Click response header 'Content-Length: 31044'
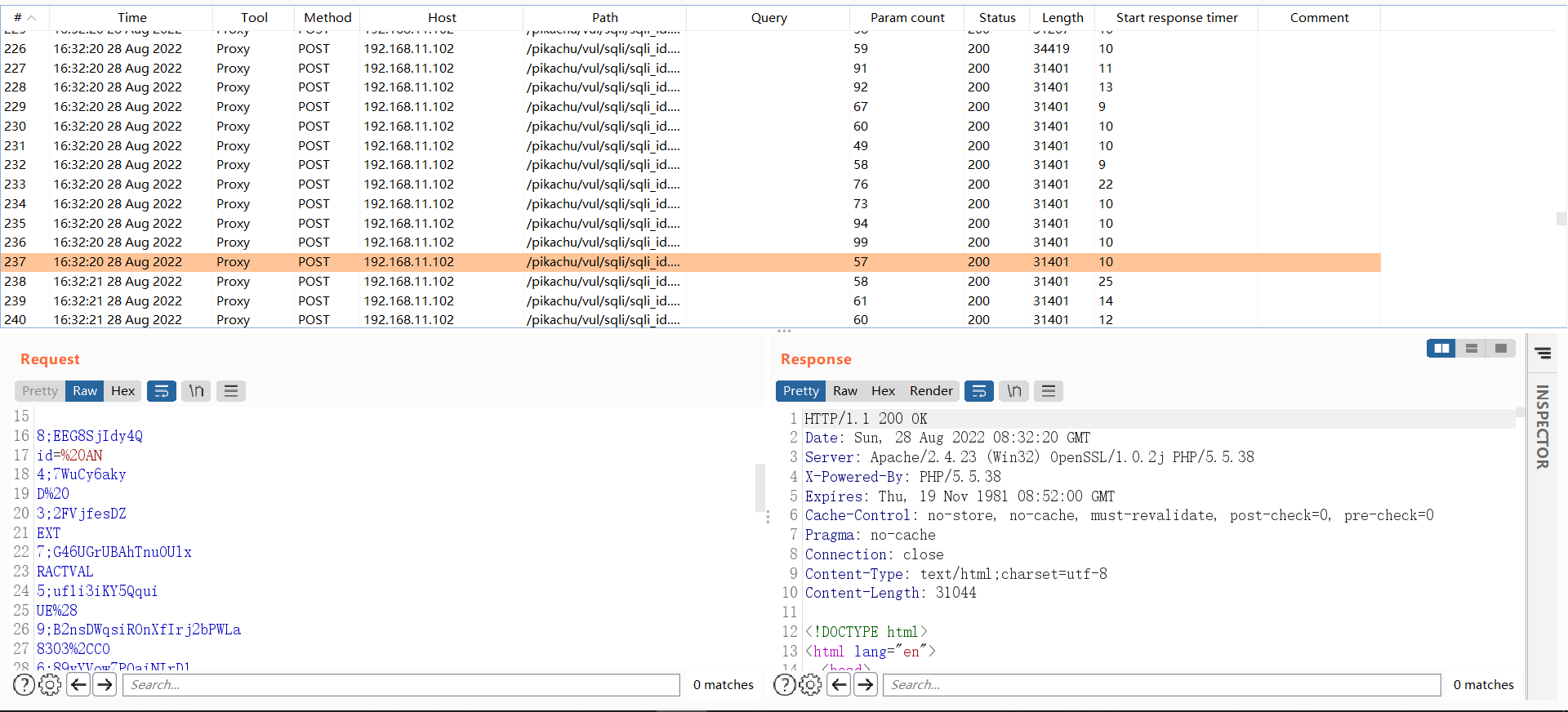 [890, 593]
